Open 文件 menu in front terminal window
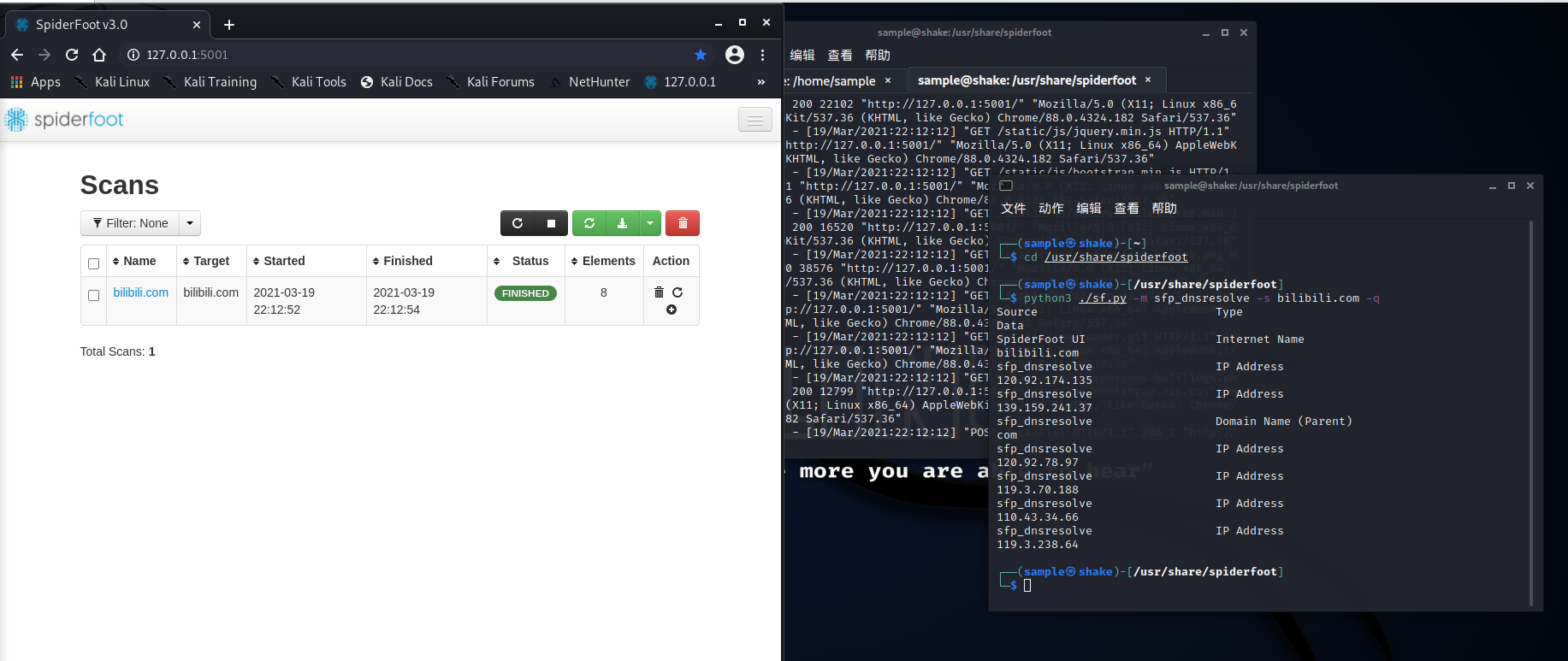1568x661 pixels. click(1014, 209)
